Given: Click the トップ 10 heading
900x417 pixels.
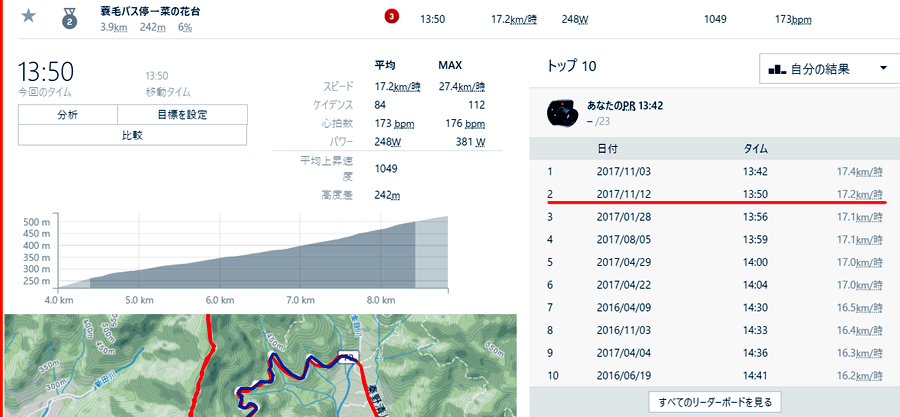Looking at the screenshot, I should [x=572, y=67].
